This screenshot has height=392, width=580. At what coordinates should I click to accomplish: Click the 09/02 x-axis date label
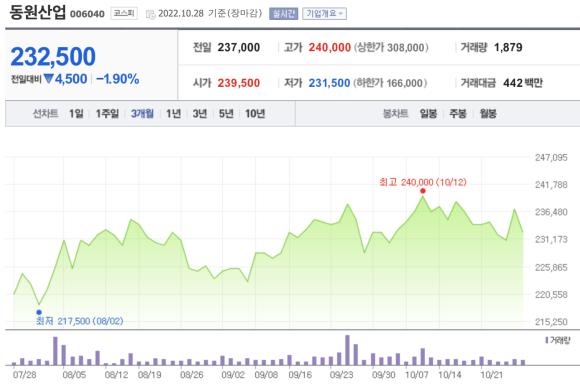click(x=233, y=375)
